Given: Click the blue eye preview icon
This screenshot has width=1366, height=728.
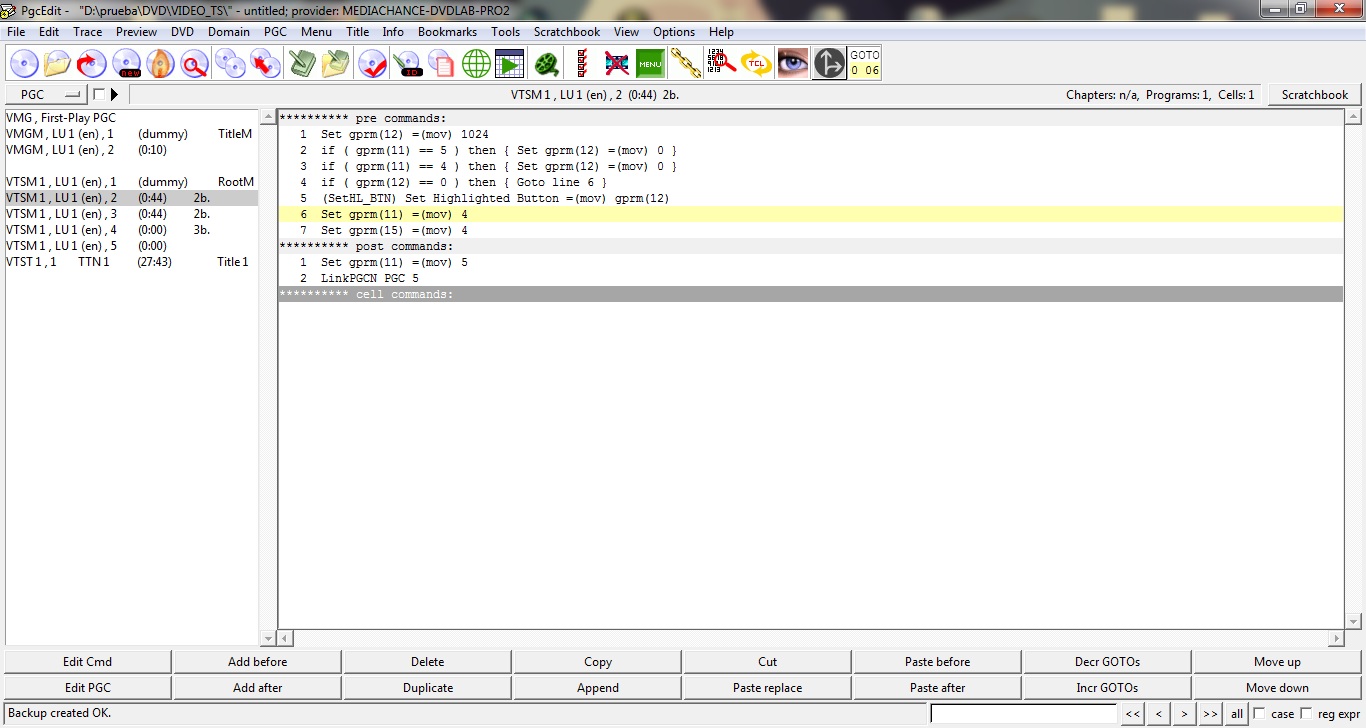Looking at the screenshot, I should coord(793,64).
